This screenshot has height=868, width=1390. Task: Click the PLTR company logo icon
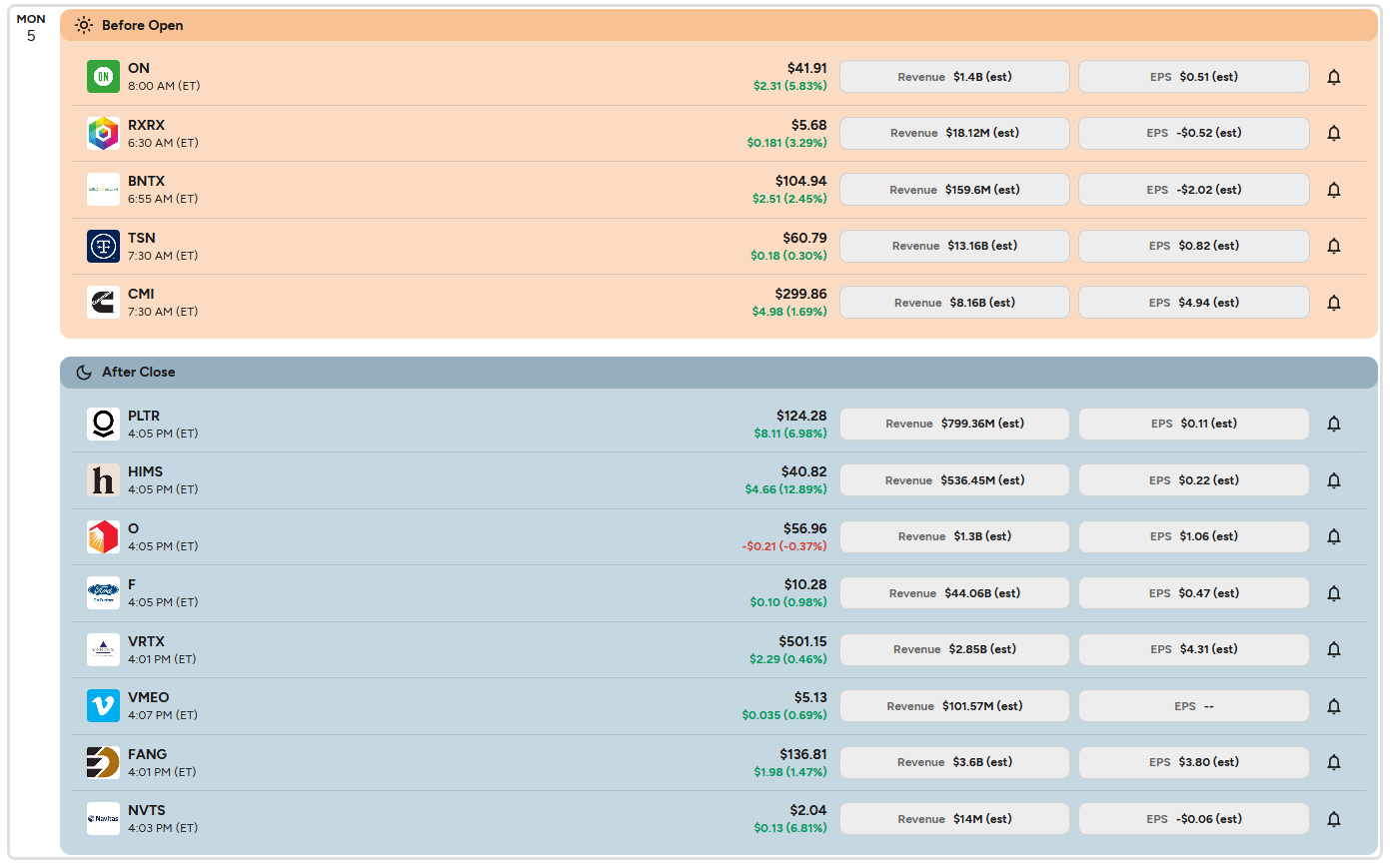[103, 424]
